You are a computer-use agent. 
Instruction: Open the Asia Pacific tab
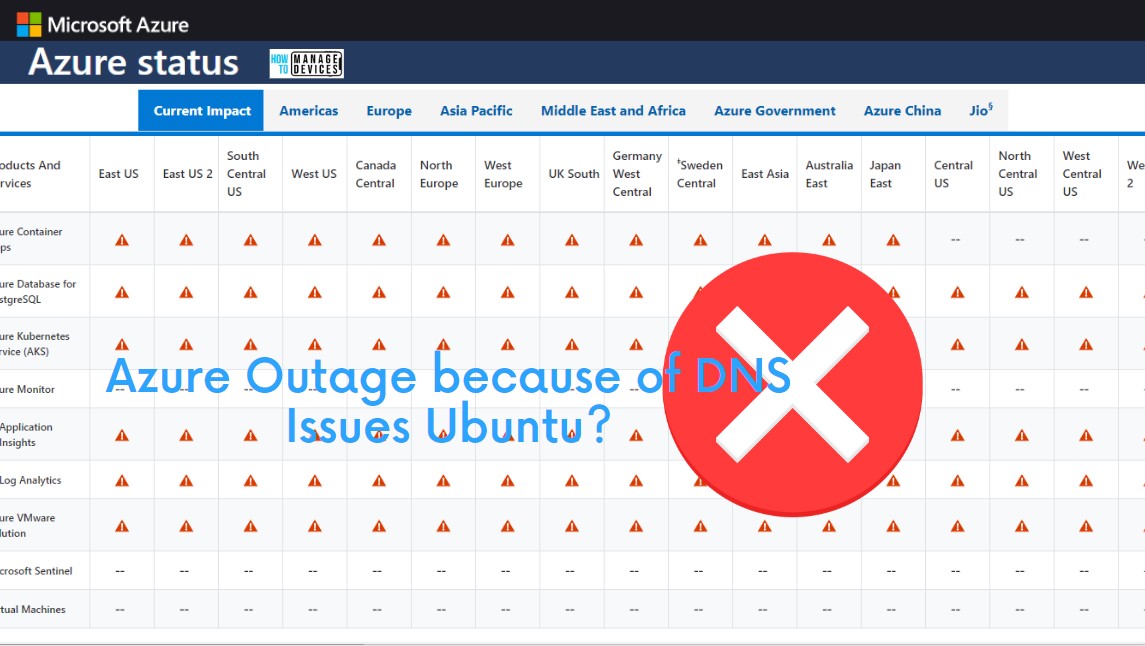[x=476, y=111]
